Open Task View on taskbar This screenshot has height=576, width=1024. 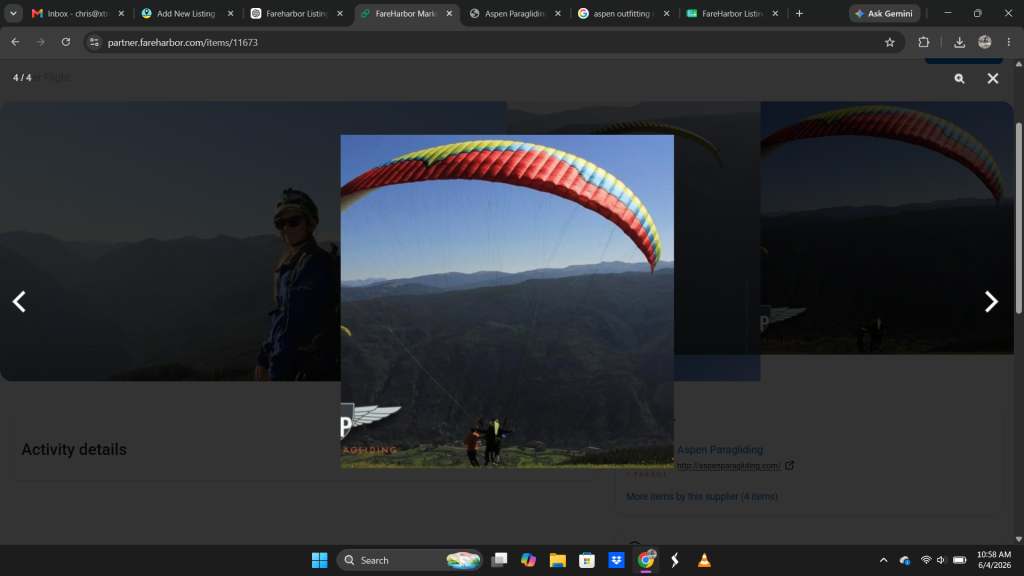coord(500,560)
